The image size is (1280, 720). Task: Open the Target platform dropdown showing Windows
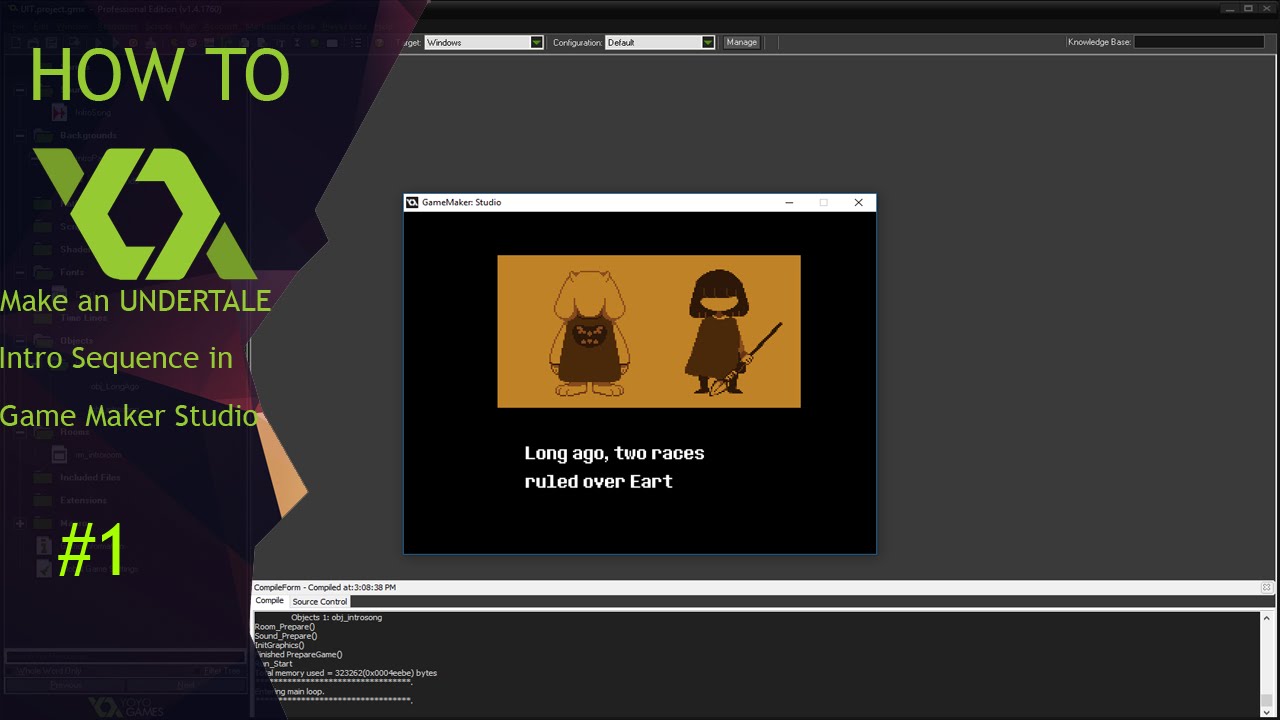pyautogui.click(x=484, y=42)
